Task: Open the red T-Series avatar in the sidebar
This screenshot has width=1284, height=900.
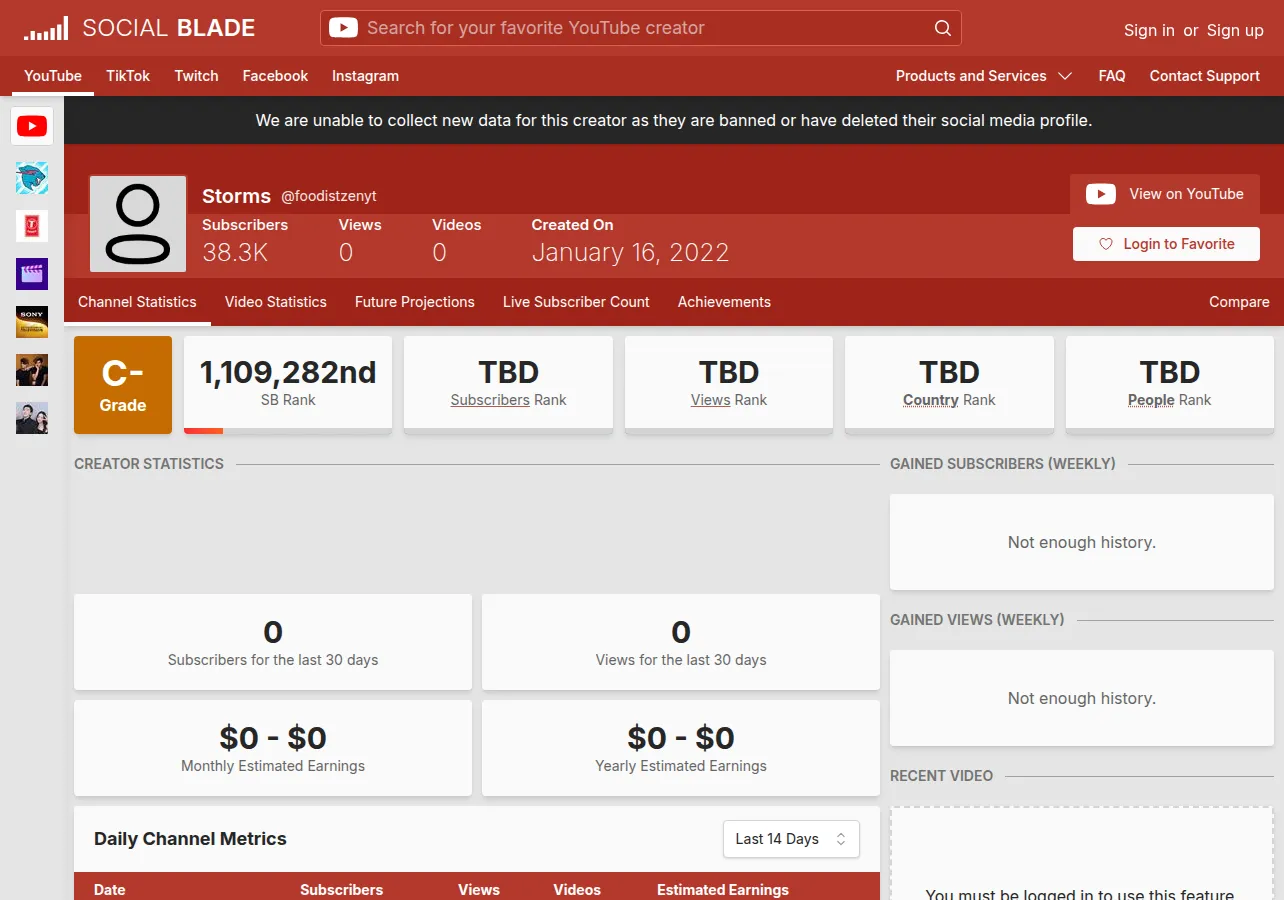Action: point(32,226)
